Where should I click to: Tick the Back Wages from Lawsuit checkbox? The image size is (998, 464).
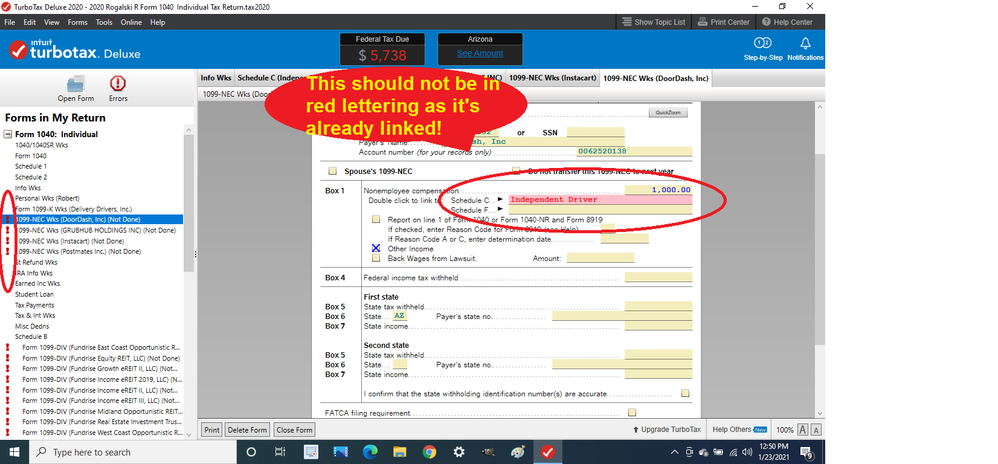(x=376, y=258)
